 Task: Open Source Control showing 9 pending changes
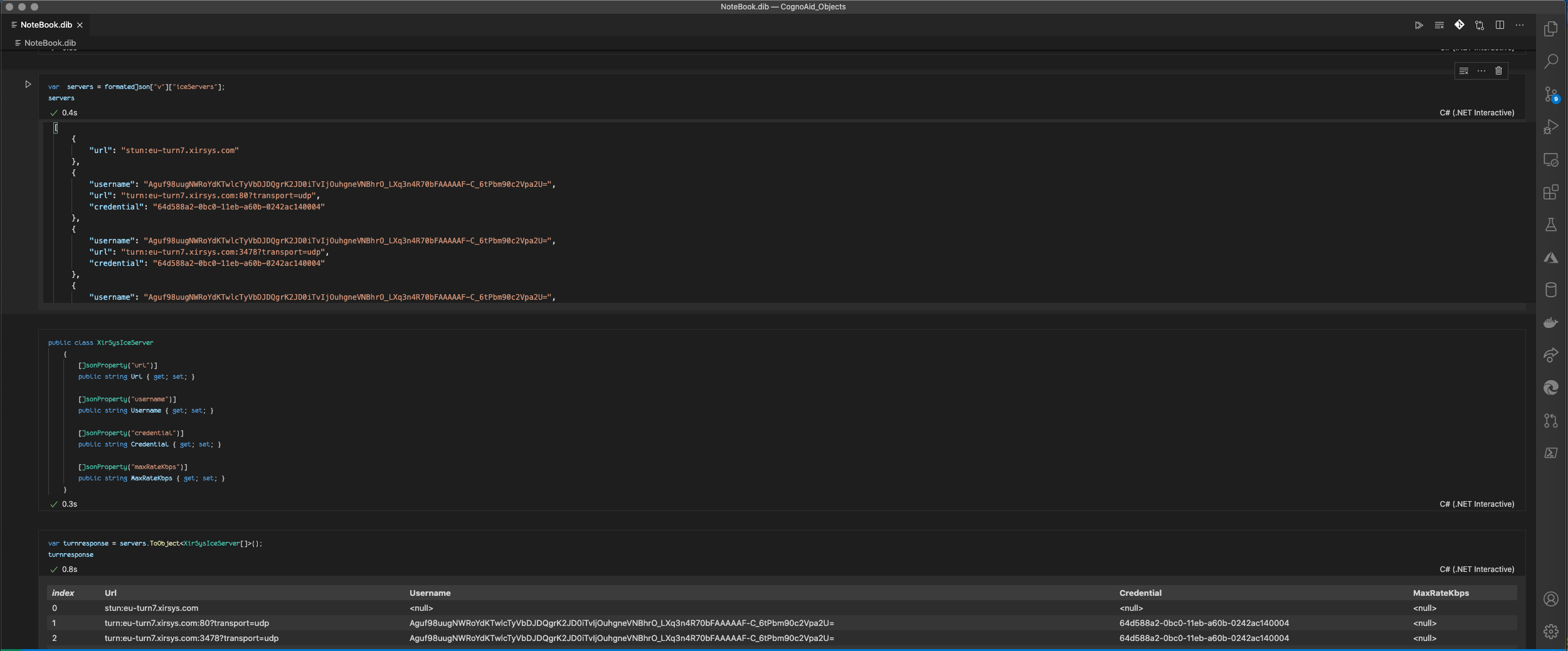[x=1552, y=94]
